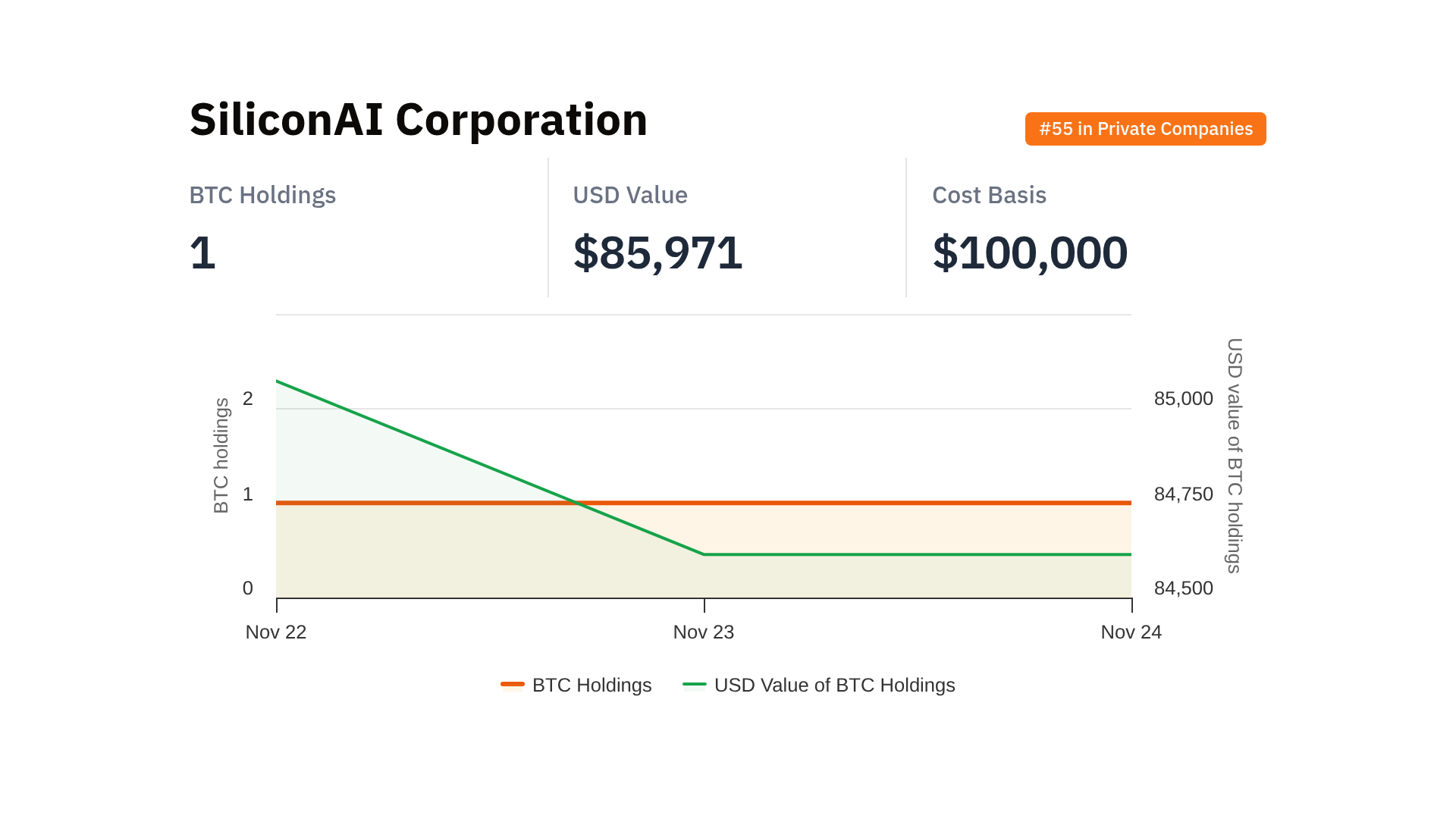Click the $85,971 USD Value figure
The width and height of the screenshot is (1456, 819).
[x=657, y=253]
